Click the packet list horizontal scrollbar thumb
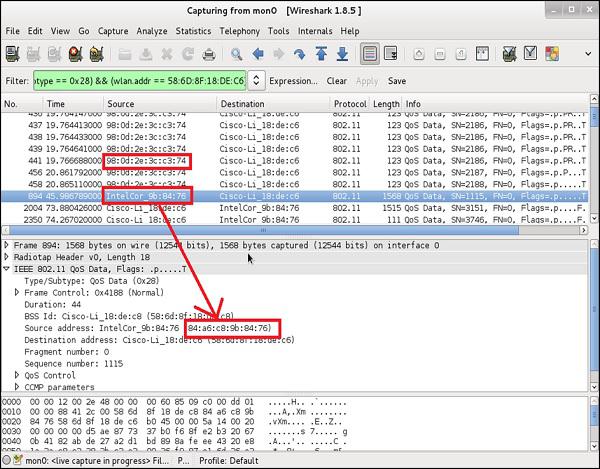This screenshot has width=600, height=469. tap(264, 230)
